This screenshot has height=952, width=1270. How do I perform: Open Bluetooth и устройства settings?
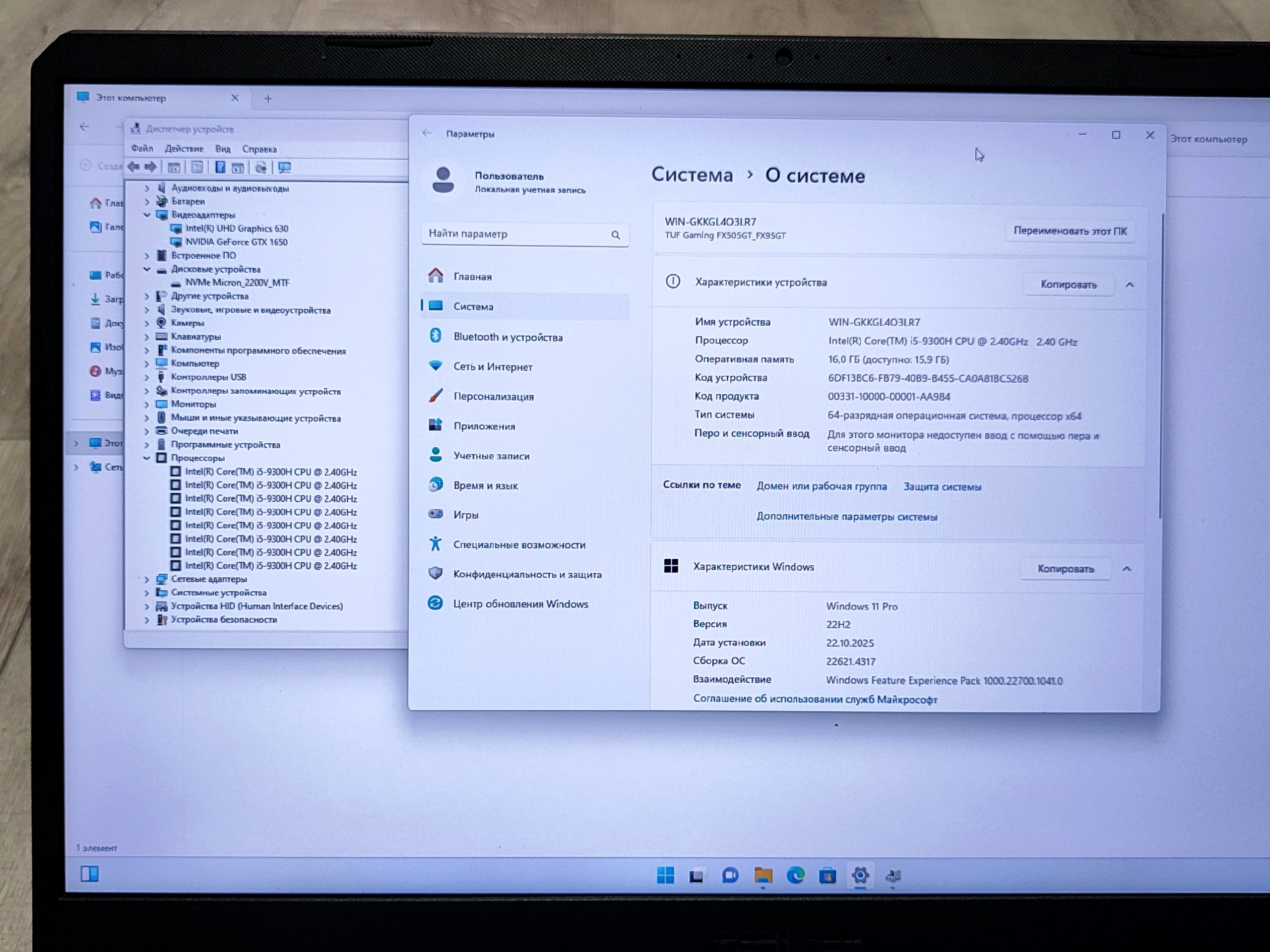tap(508, 338)
